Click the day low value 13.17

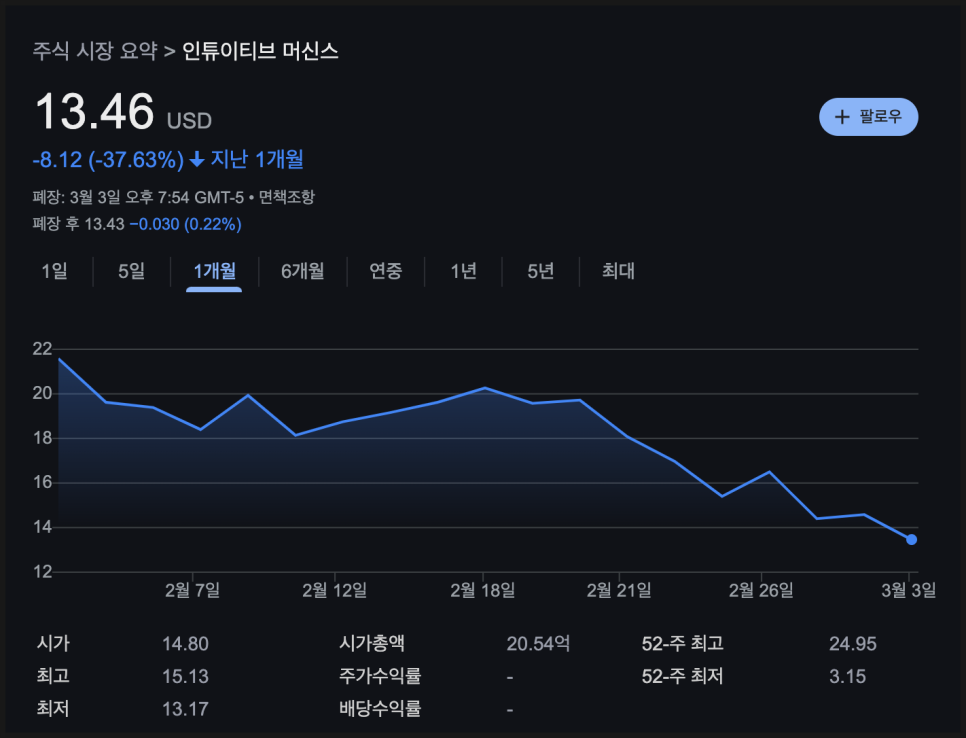[185, 710]
